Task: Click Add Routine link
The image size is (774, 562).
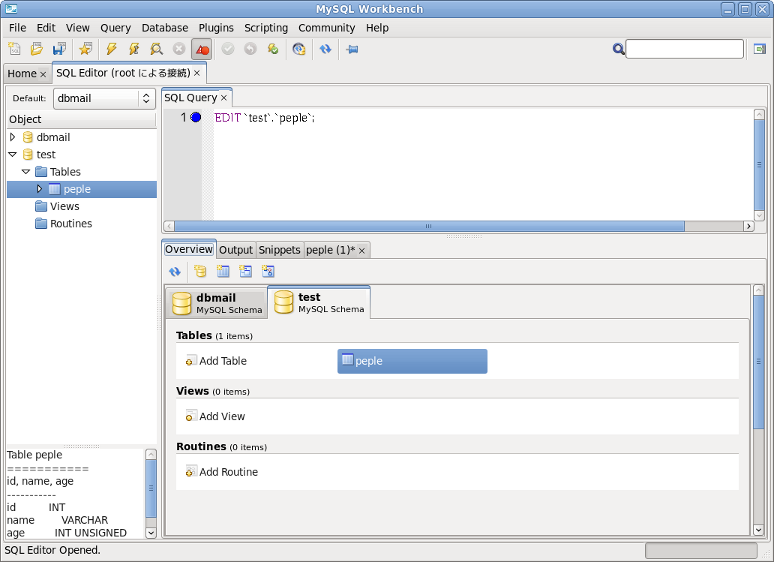Action: point(222,472)
